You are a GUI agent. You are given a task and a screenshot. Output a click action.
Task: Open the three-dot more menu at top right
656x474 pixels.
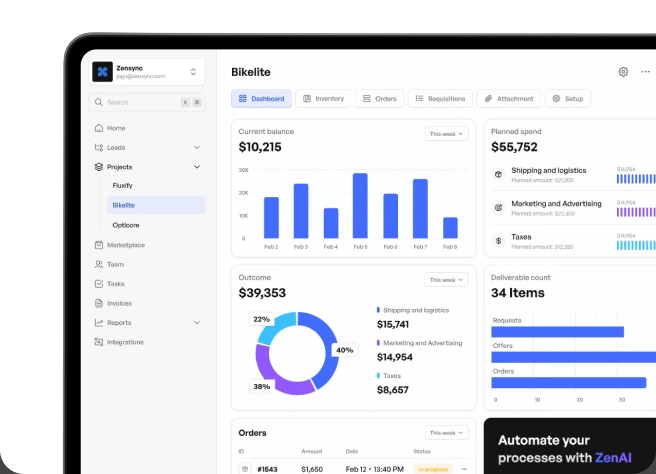point(646,72)
